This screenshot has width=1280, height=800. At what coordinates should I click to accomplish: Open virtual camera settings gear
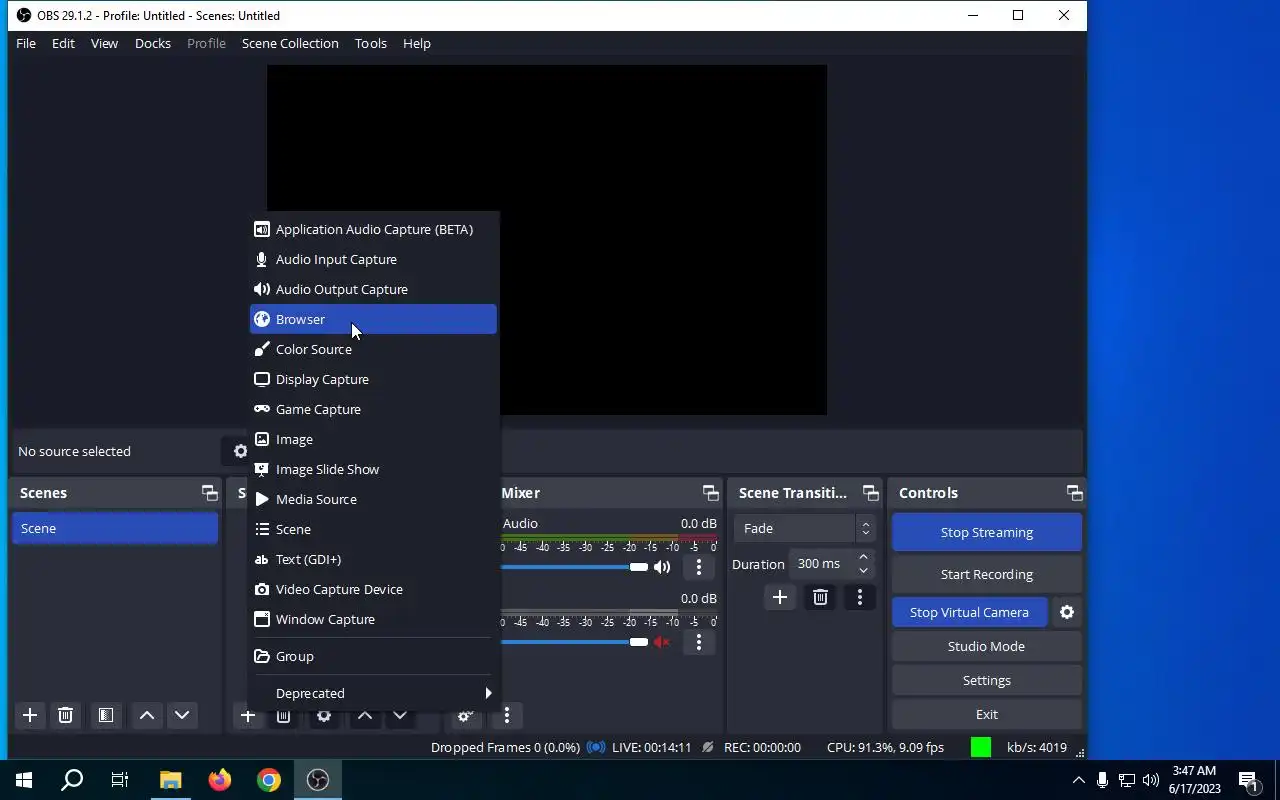pos(1067,612)
